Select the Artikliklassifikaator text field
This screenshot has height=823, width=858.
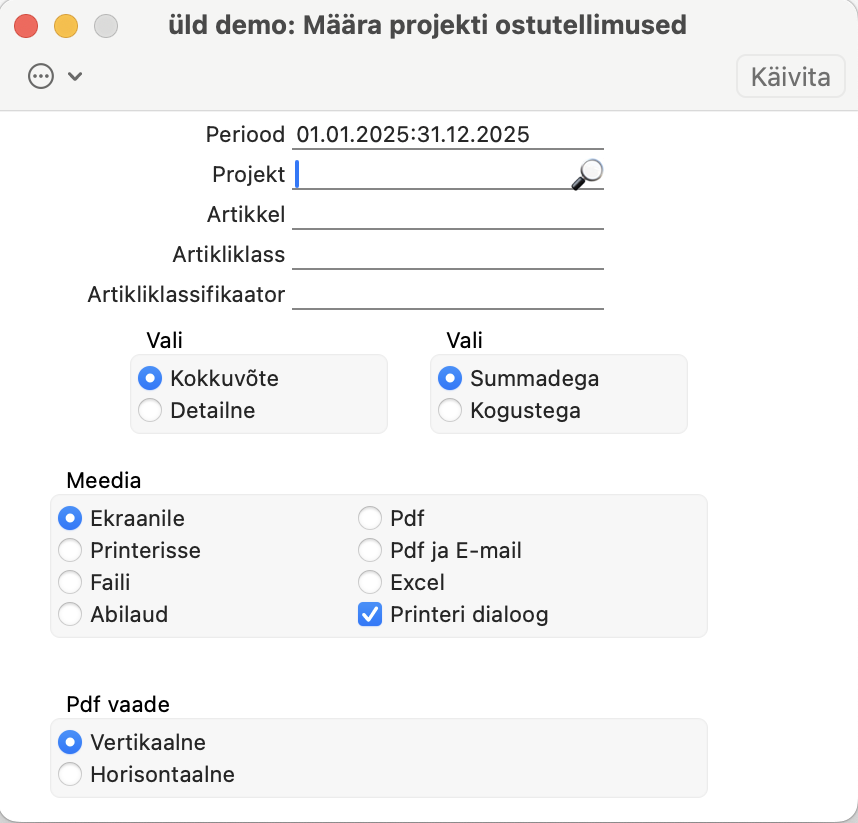(x=447, y=295)
